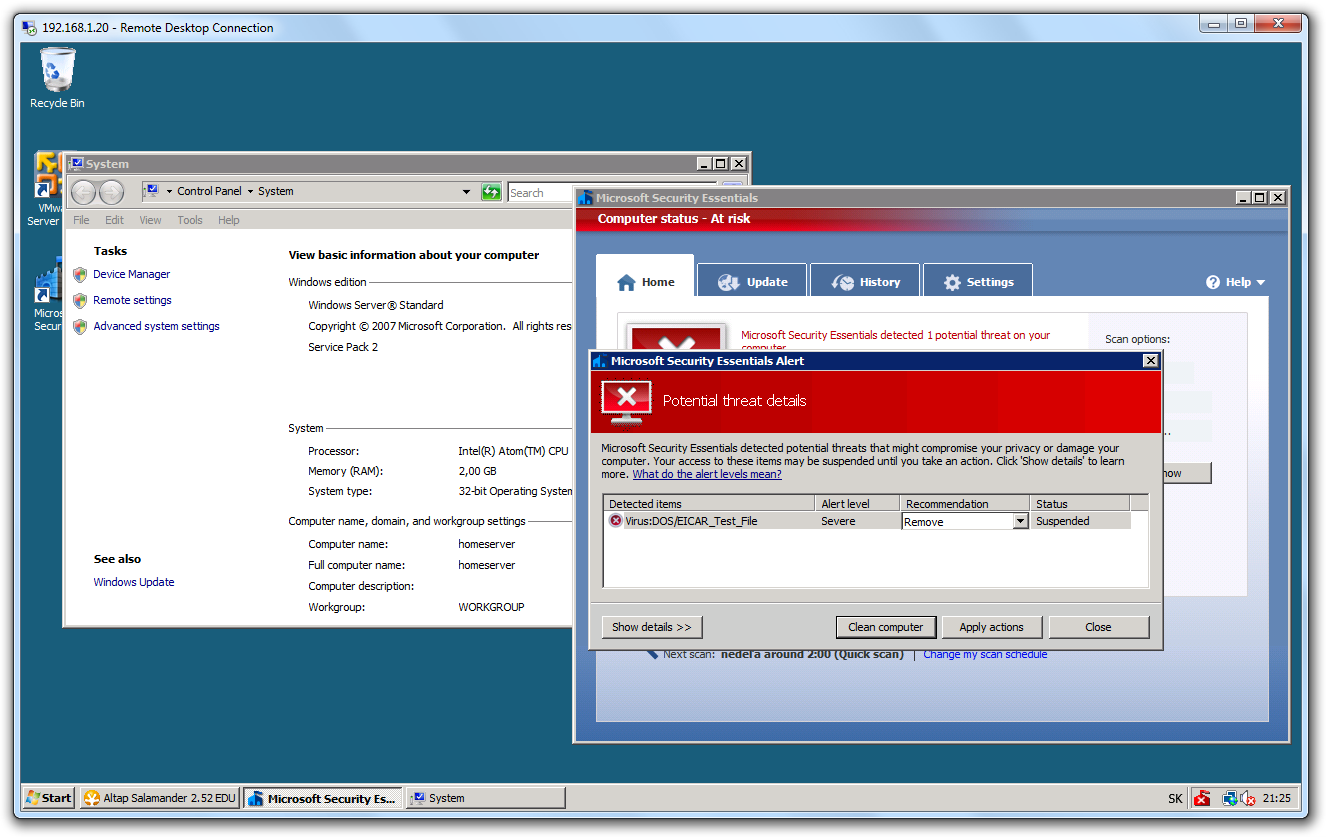The height and width of the screenshot is (837, 1326).
Task: Click the 21:25 clock in tray
Action: click(x=1277, y=798)
